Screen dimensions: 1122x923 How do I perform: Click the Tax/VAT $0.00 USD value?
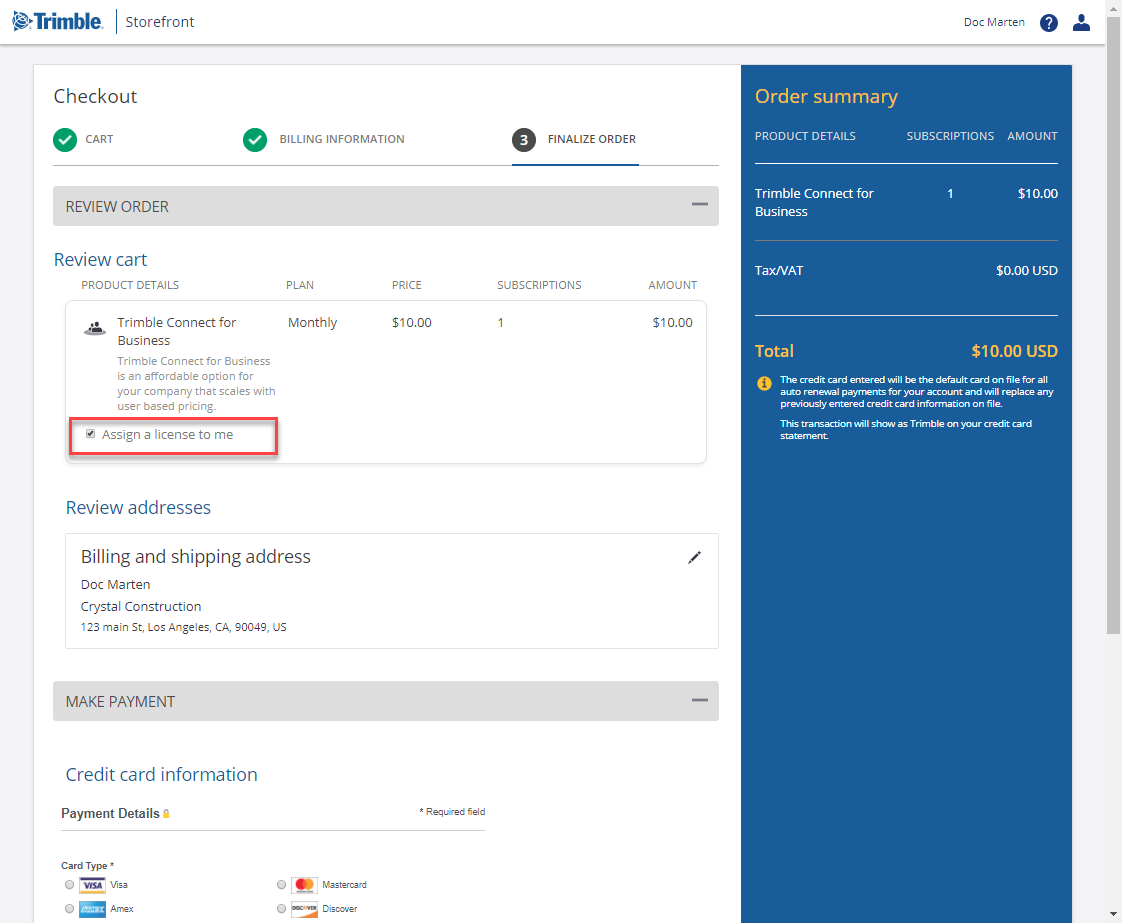pos(1027,270)
